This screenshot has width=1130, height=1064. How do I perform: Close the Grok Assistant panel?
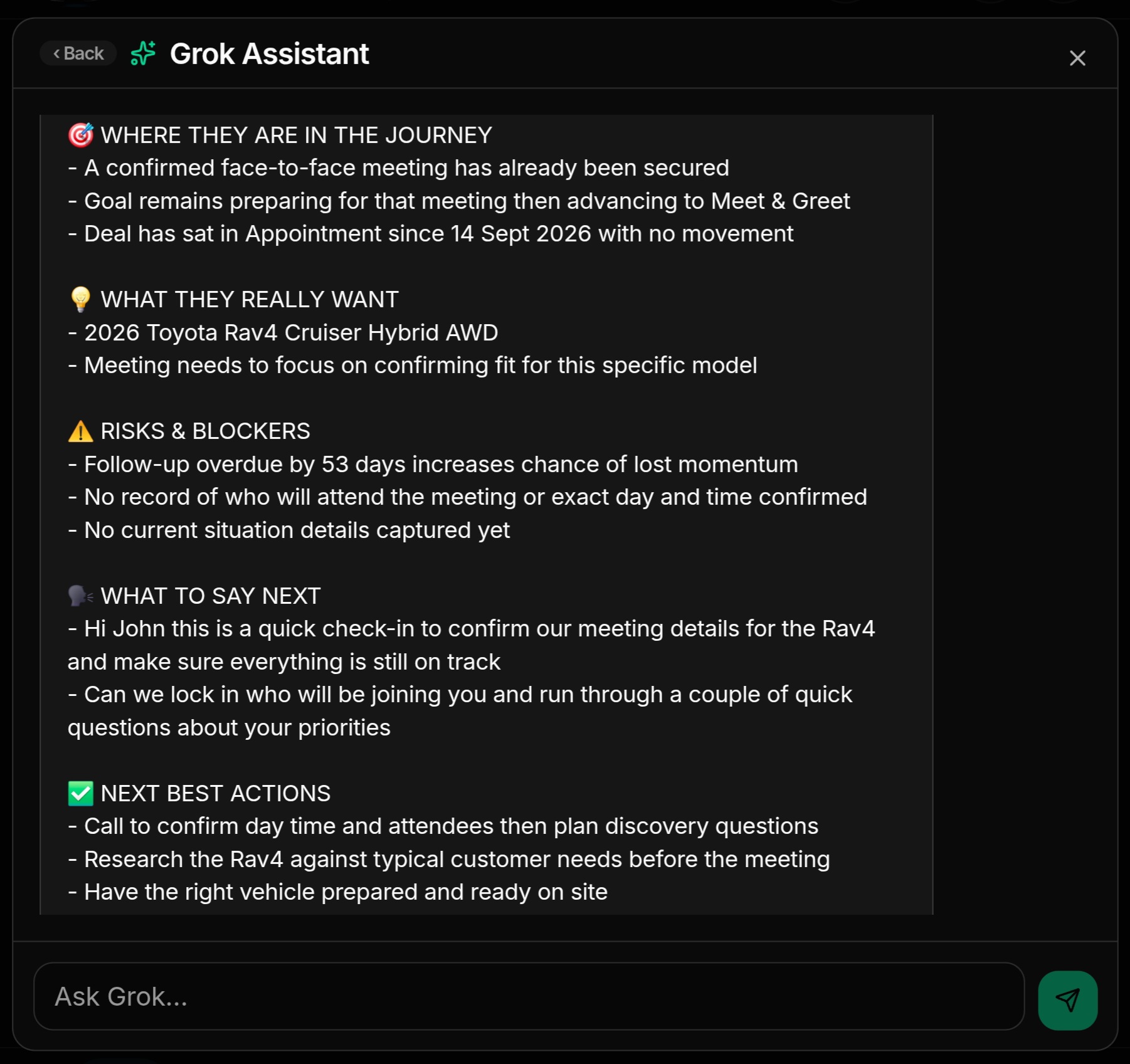pyautogui.click(x=1077, y=58)
